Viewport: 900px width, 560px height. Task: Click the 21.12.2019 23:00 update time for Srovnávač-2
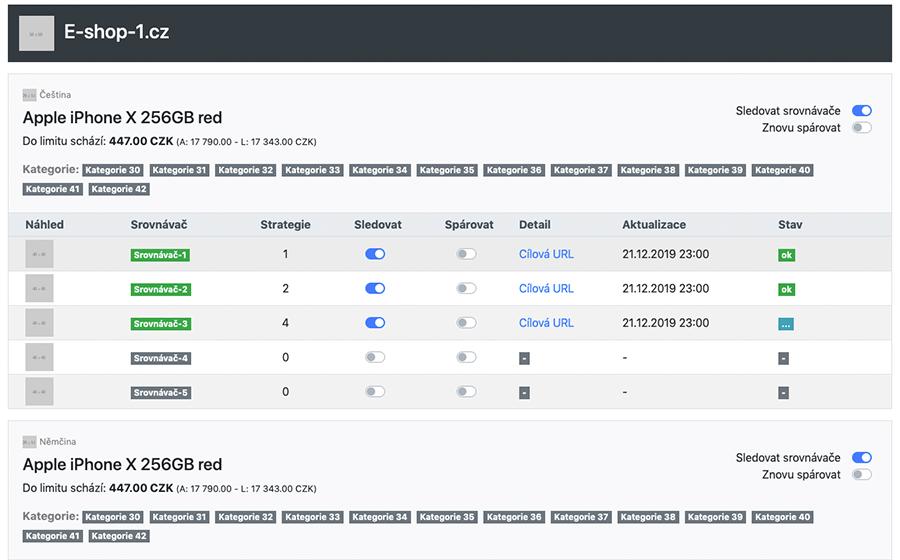(x=665, y=289)
